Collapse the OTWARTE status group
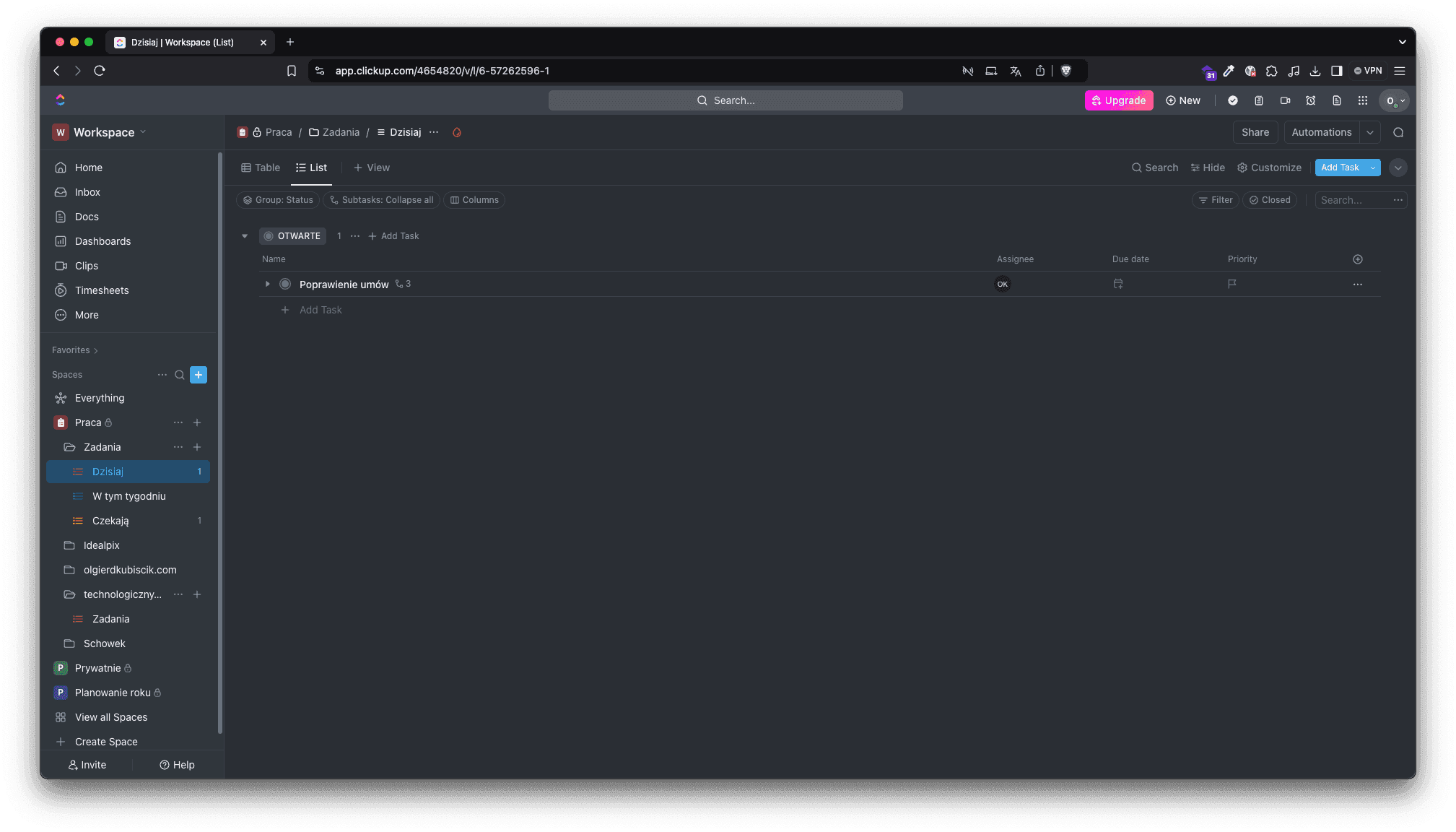 (245, 236)
